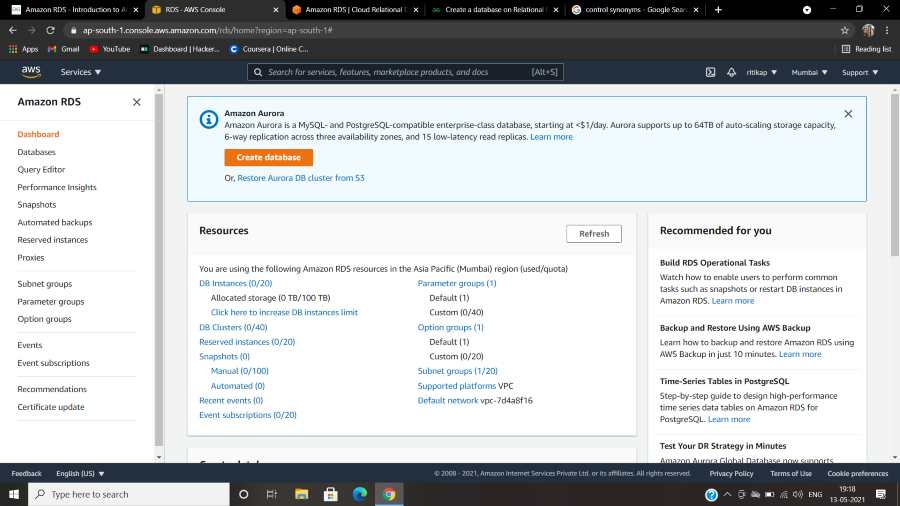
Task: Open Task View on the taskbar
Action: tap(272, 494)
